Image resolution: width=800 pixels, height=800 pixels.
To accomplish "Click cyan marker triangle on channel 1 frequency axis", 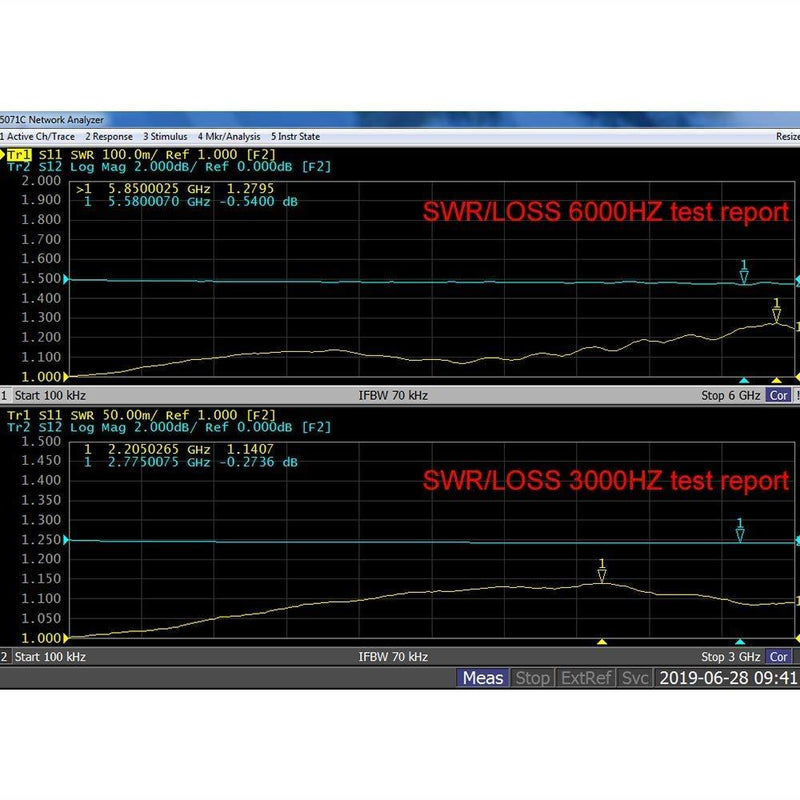I will pyautogui.click(x=744, y=380).
